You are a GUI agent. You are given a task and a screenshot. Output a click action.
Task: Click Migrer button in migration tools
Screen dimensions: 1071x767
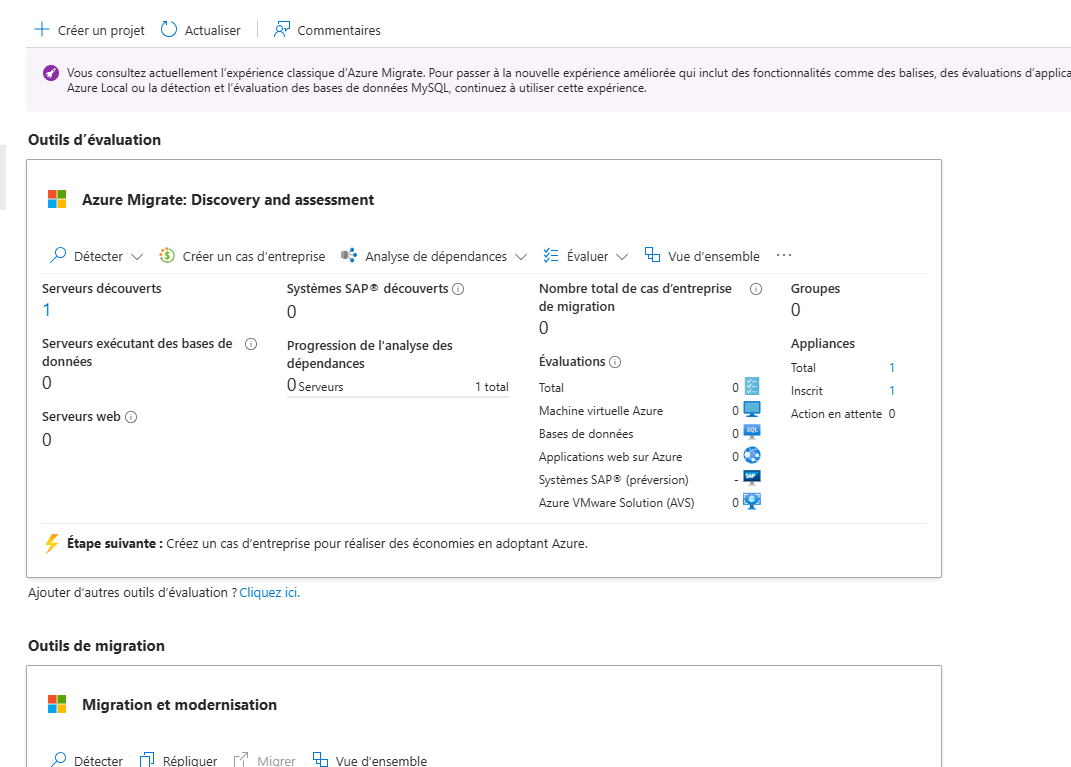click(x=265, y=760)
